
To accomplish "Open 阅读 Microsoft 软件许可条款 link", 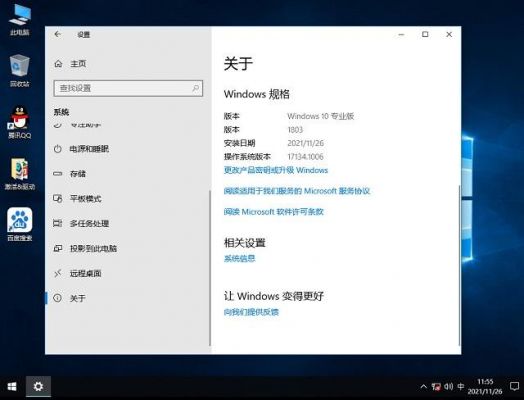I will (274, 212).
